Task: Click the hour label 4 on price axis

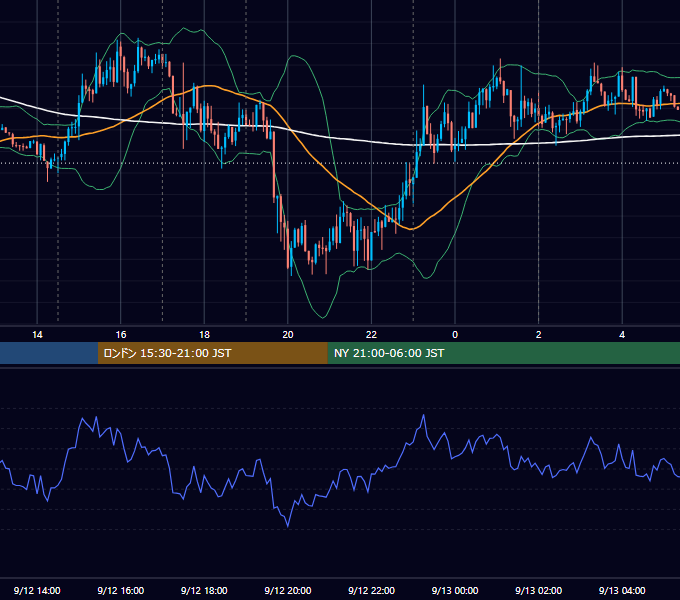Action: 622,335
